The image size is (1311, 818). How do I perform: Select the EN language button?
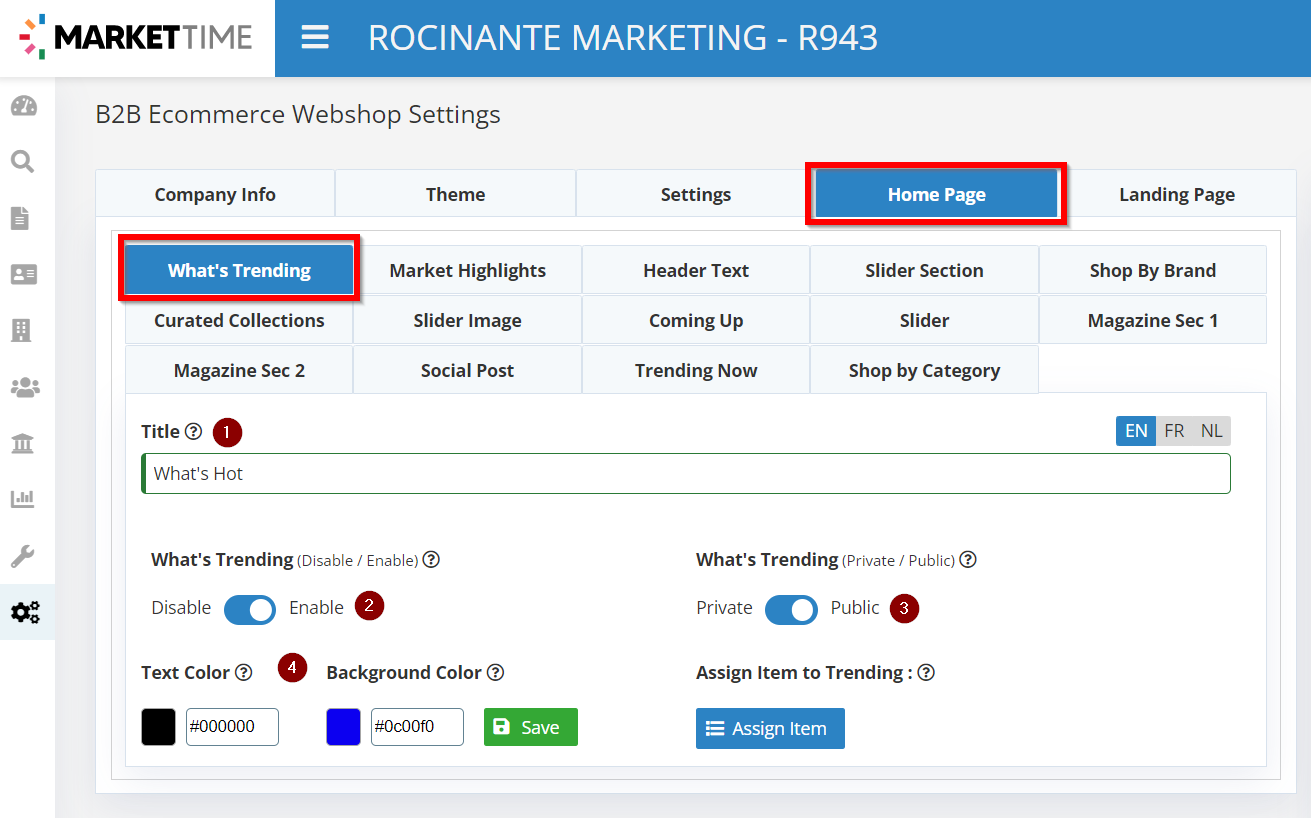point(1136,431)
